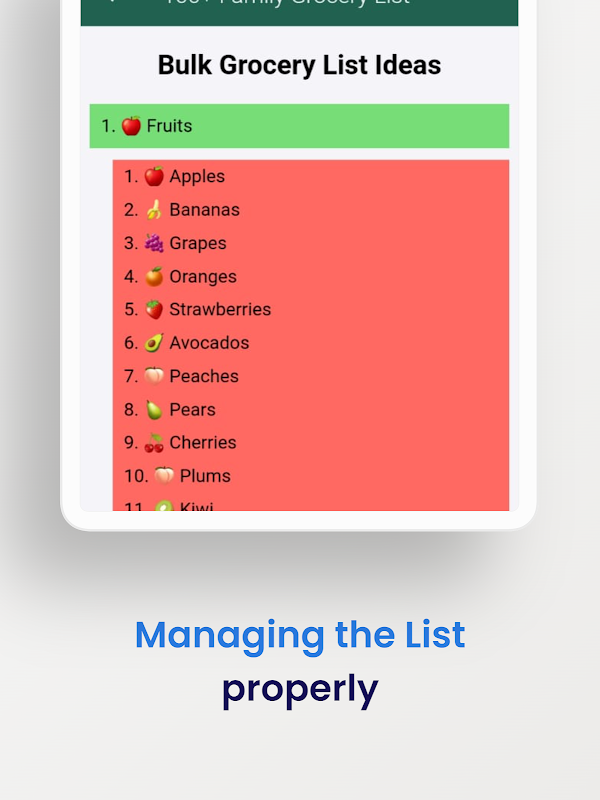Select the Apples list item
The width and height of the screenshot is (600, 800).
tap(311, 176)
